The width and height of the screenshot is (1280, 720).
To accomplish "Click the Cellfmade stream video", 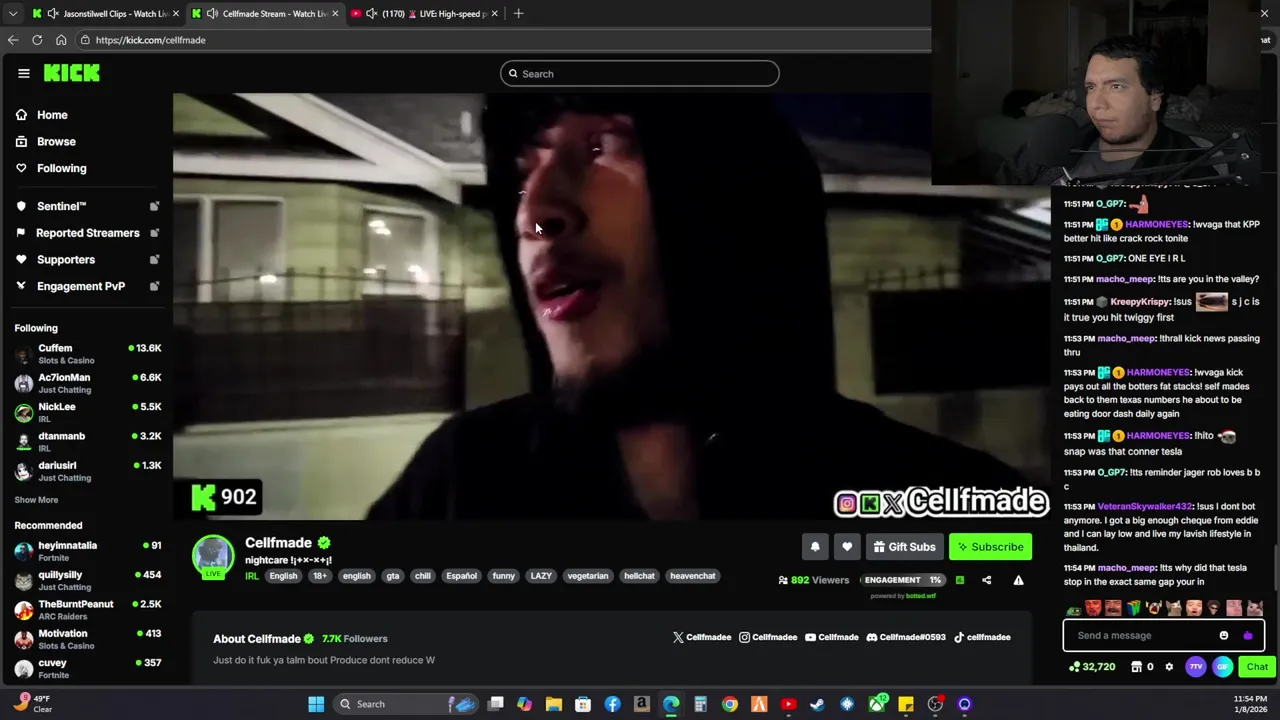I will (612, 307).
